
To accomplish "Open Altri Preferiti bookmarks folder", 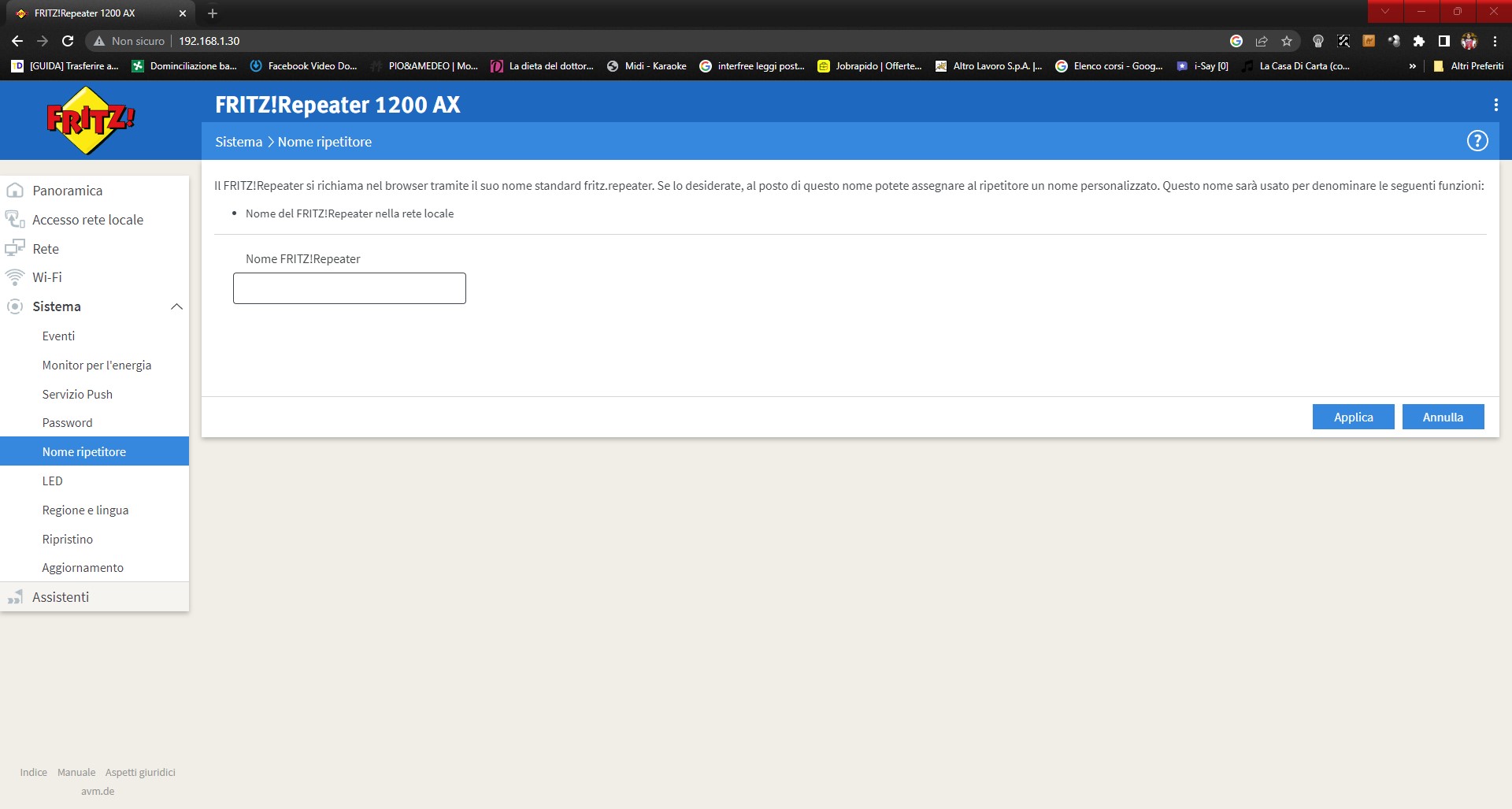I will [1469, 66].
